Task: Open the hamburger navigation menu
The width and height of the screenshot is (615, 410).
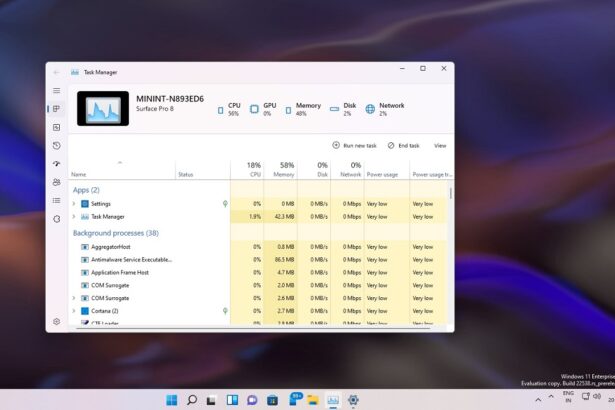Action: coord(57,90)
